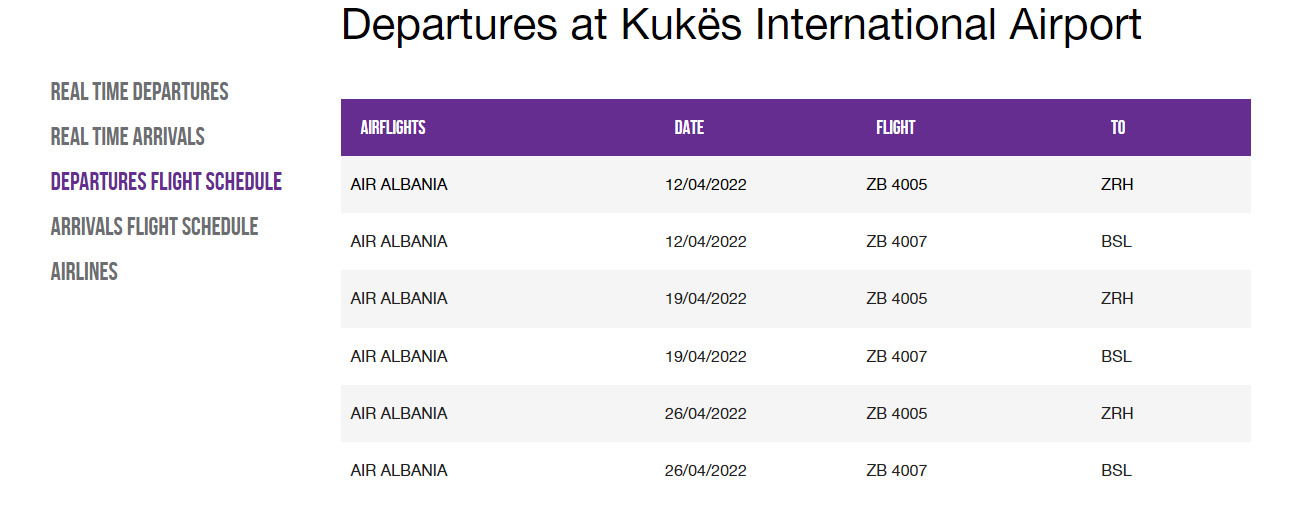This screenshot has width=1294, height=522.
Task: Select Departures Flight Schedule menu item
Action: tap(166, 182)
